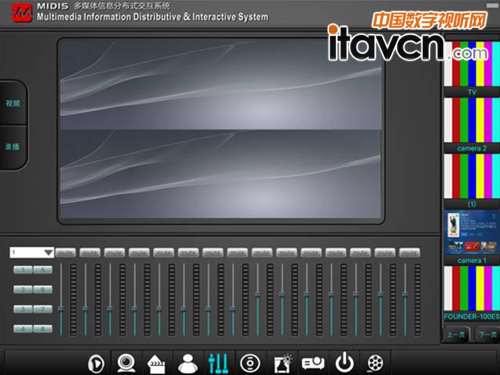Viewport: 500px width, 375px height.
Task: Click the first channel volume fader handle
Action: click(61, 309)
